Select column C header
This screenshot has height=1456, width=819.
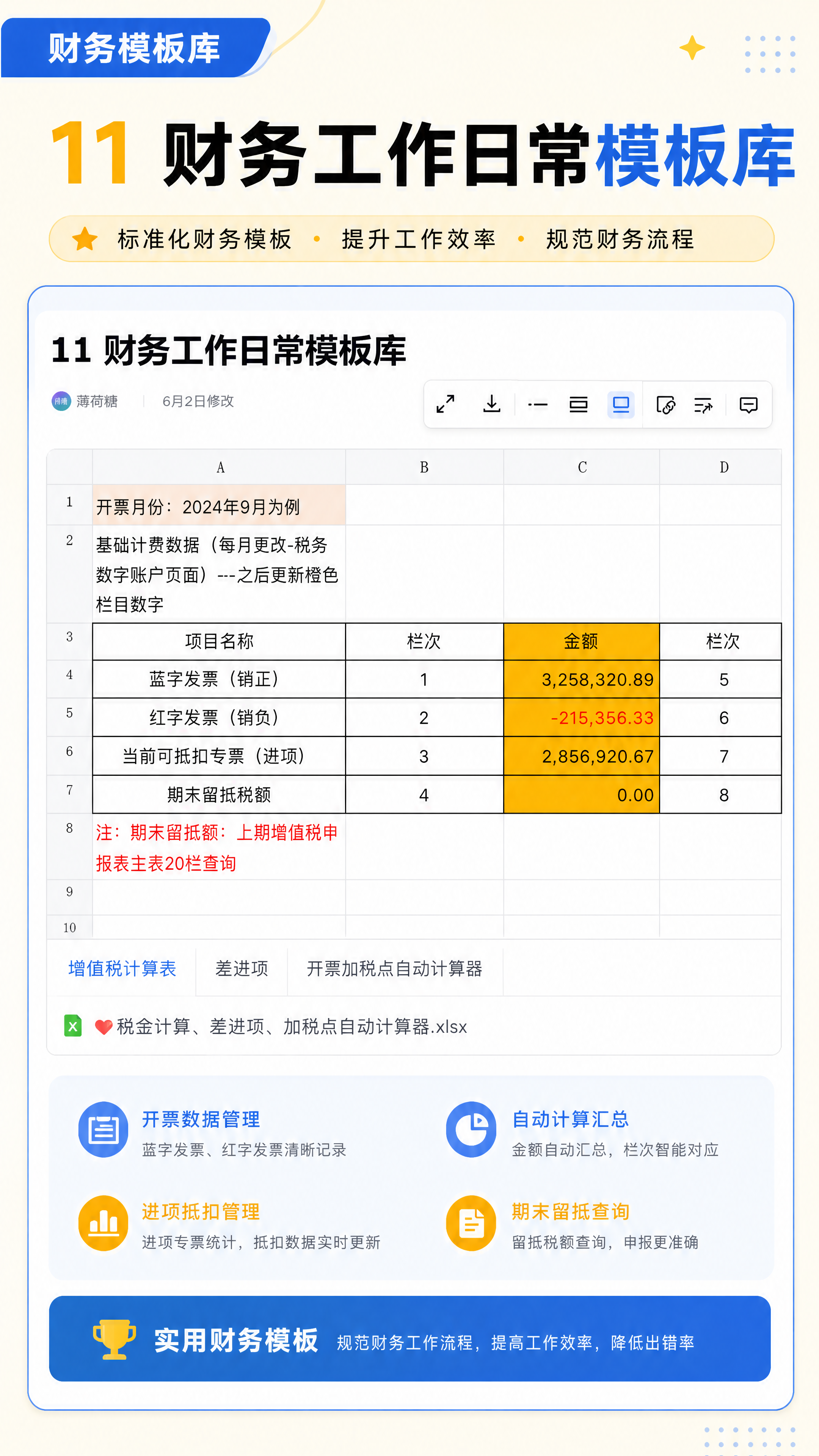[582, 468]
